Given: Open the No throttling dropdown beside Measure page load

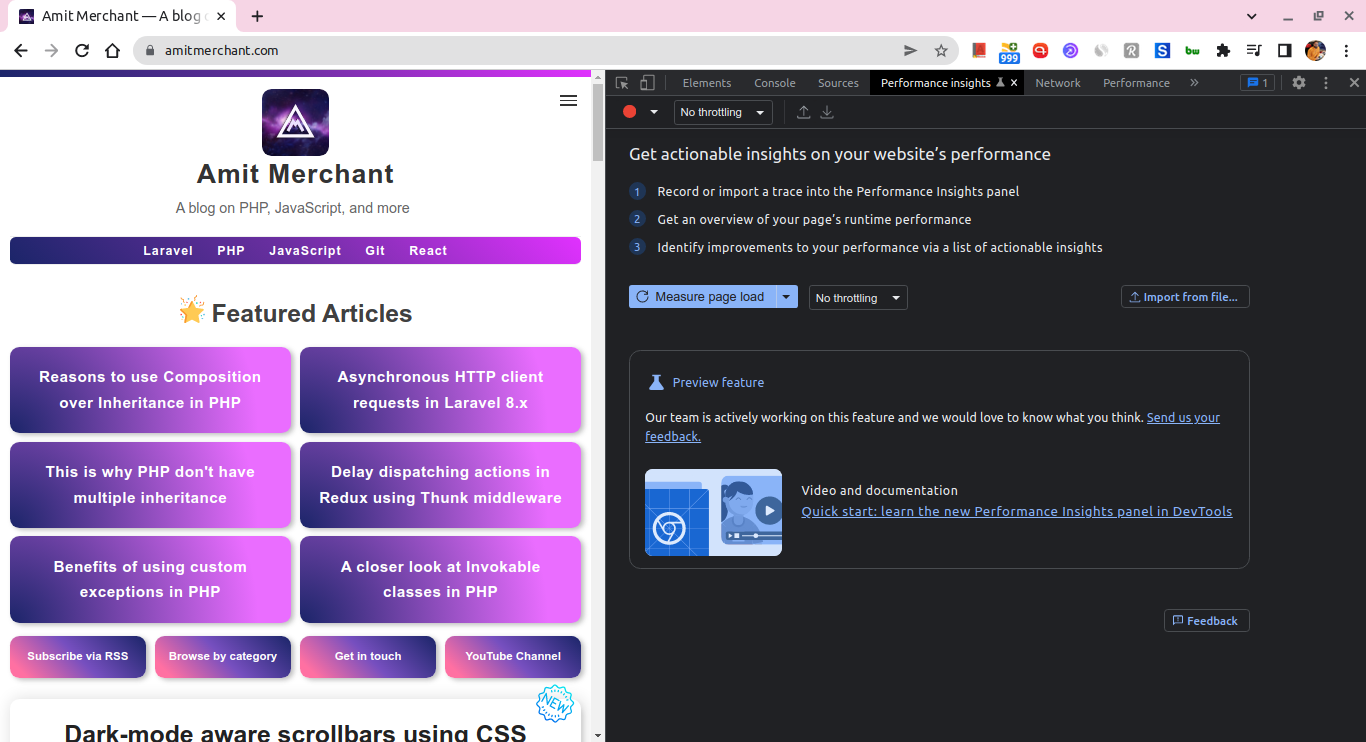Looking at the screenshot, I should (858, 298).
